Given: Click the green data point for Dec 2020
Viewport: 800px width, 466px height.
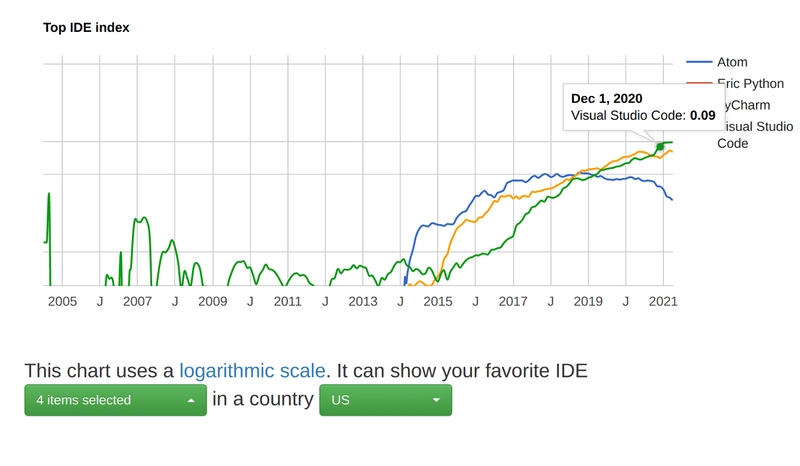Looking at the screenshot, I should click(x=660, y=146).
